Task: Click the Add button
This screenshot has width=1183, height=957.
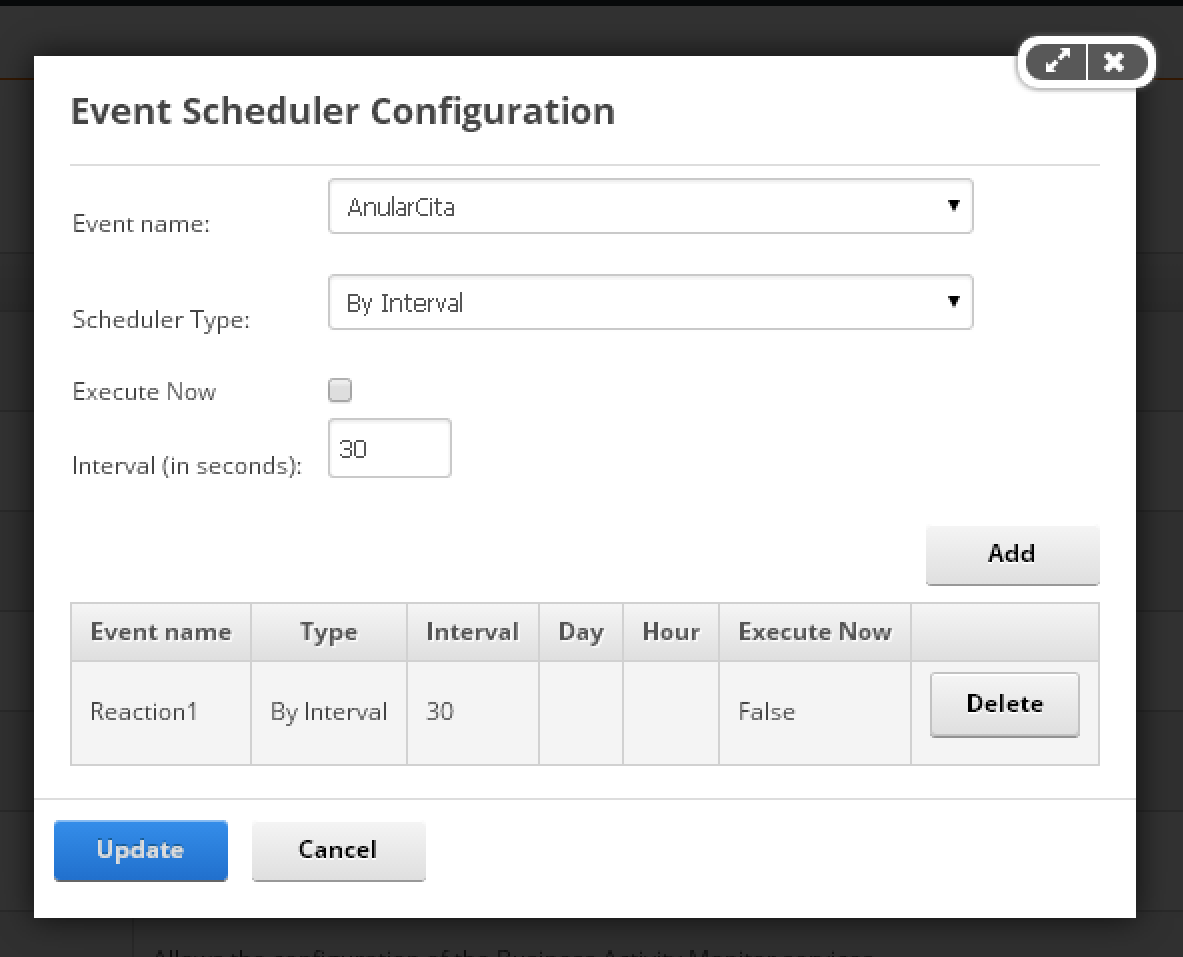Action: pyautogui.click(x=1012, y=555)
